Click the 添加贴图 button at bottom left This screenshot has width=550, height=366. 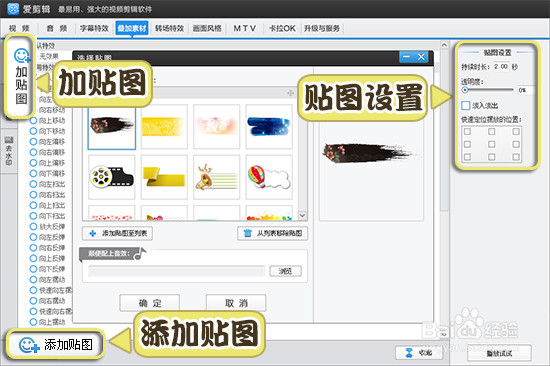click(56, 344)
